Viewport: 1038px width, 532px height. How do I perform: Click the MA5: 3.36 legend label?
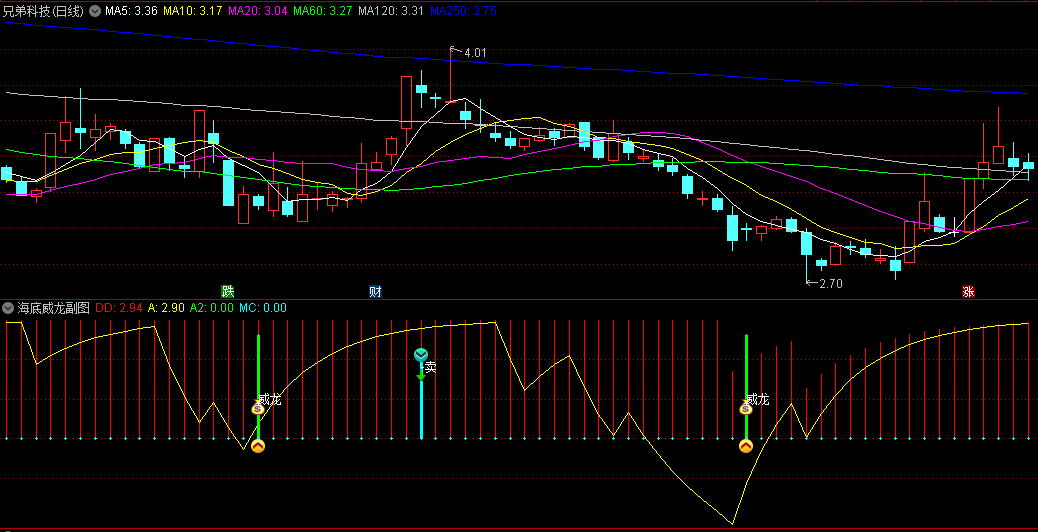131,11
